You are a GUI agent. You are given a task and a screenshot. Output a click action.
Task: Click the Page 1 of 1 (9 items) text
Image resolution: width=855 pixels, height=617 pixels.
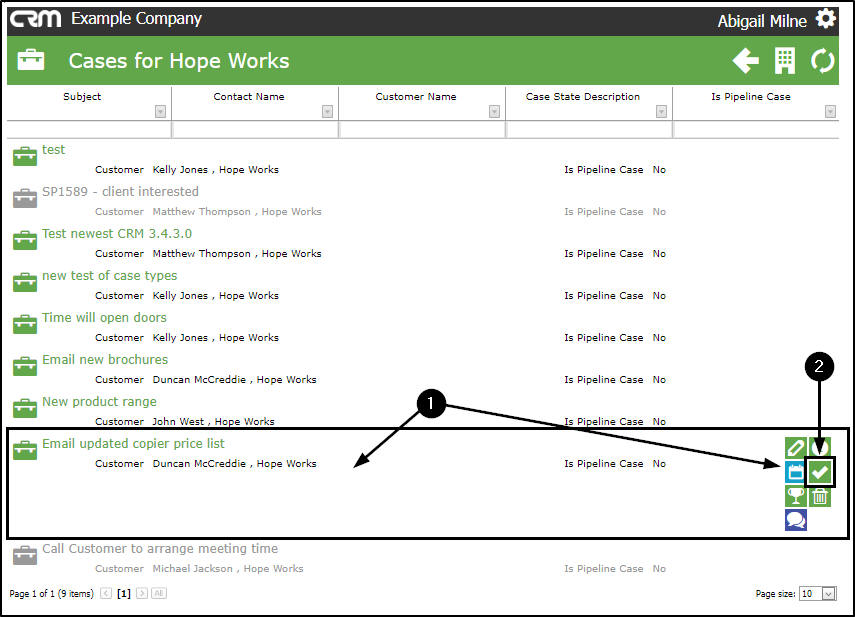(x=51, y=594)
